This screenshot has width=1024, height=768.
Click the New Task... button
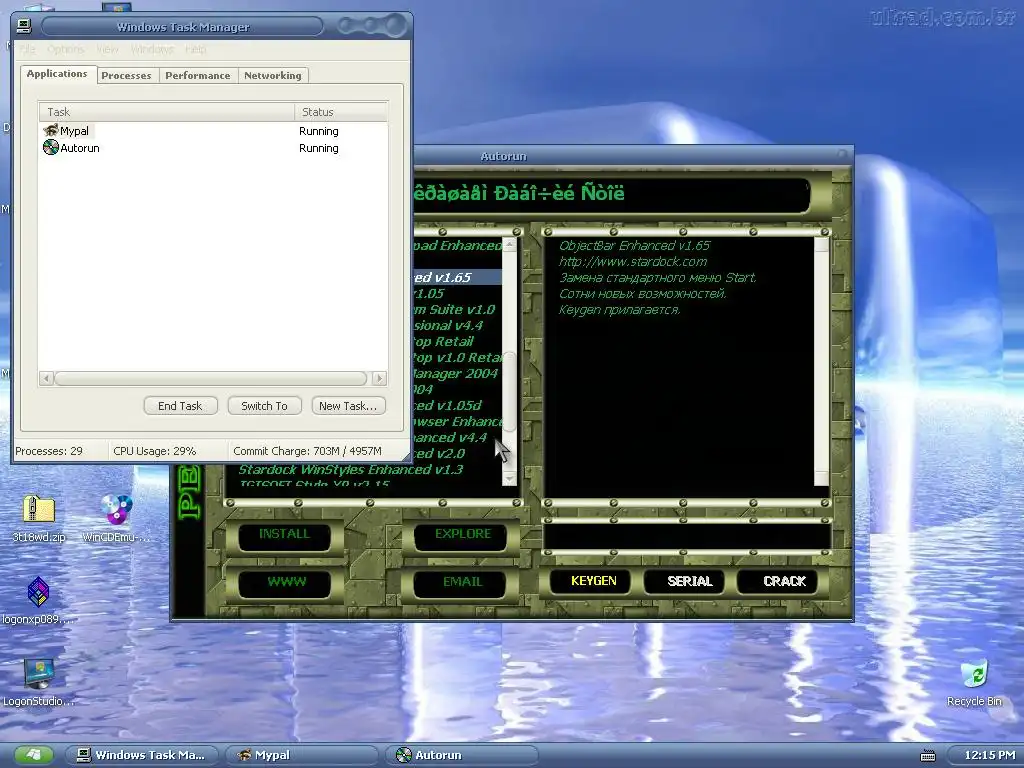348,406
